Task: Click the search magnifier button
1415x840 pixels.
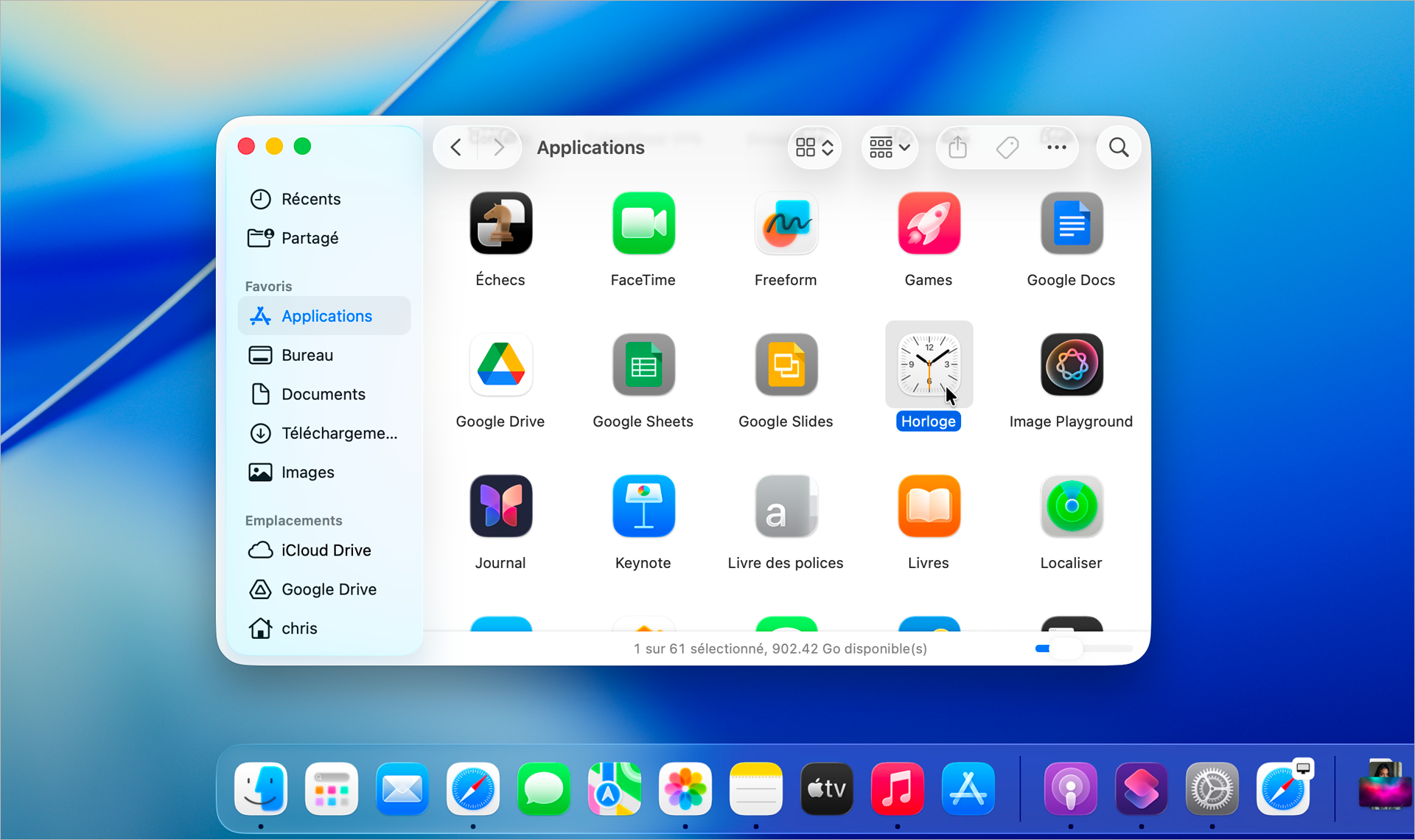Action: pyautogui.click(x=1119, y=147)
